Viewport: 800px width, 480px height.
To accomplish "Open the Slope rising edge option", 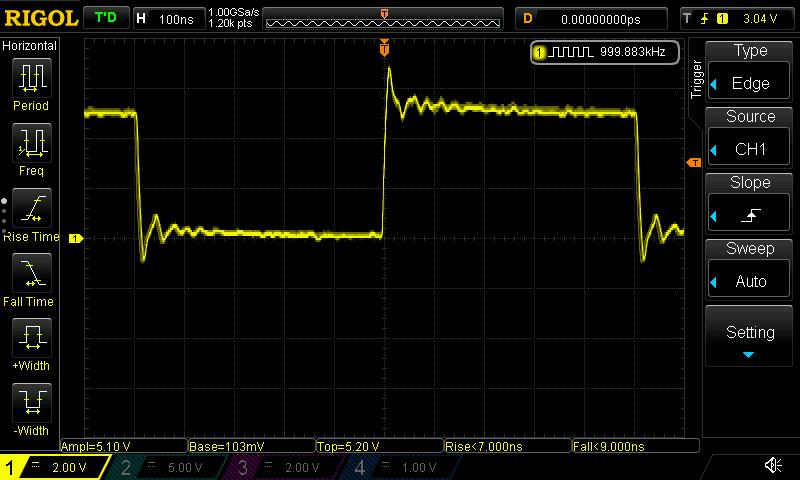I will coord(750,204).
